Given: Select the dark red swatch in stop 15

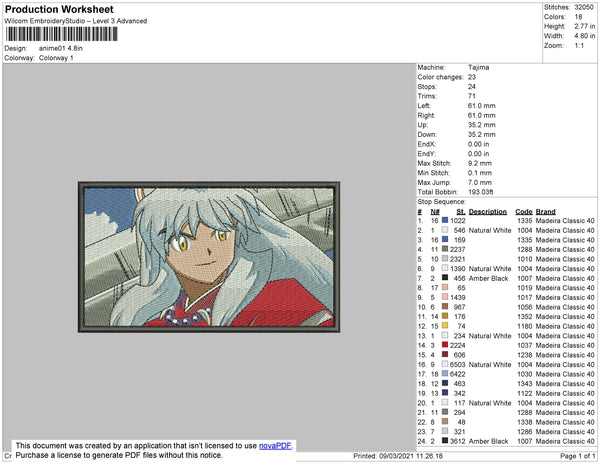Looking at the screenshot, I should pyautogui.click(x=445, y=355).
